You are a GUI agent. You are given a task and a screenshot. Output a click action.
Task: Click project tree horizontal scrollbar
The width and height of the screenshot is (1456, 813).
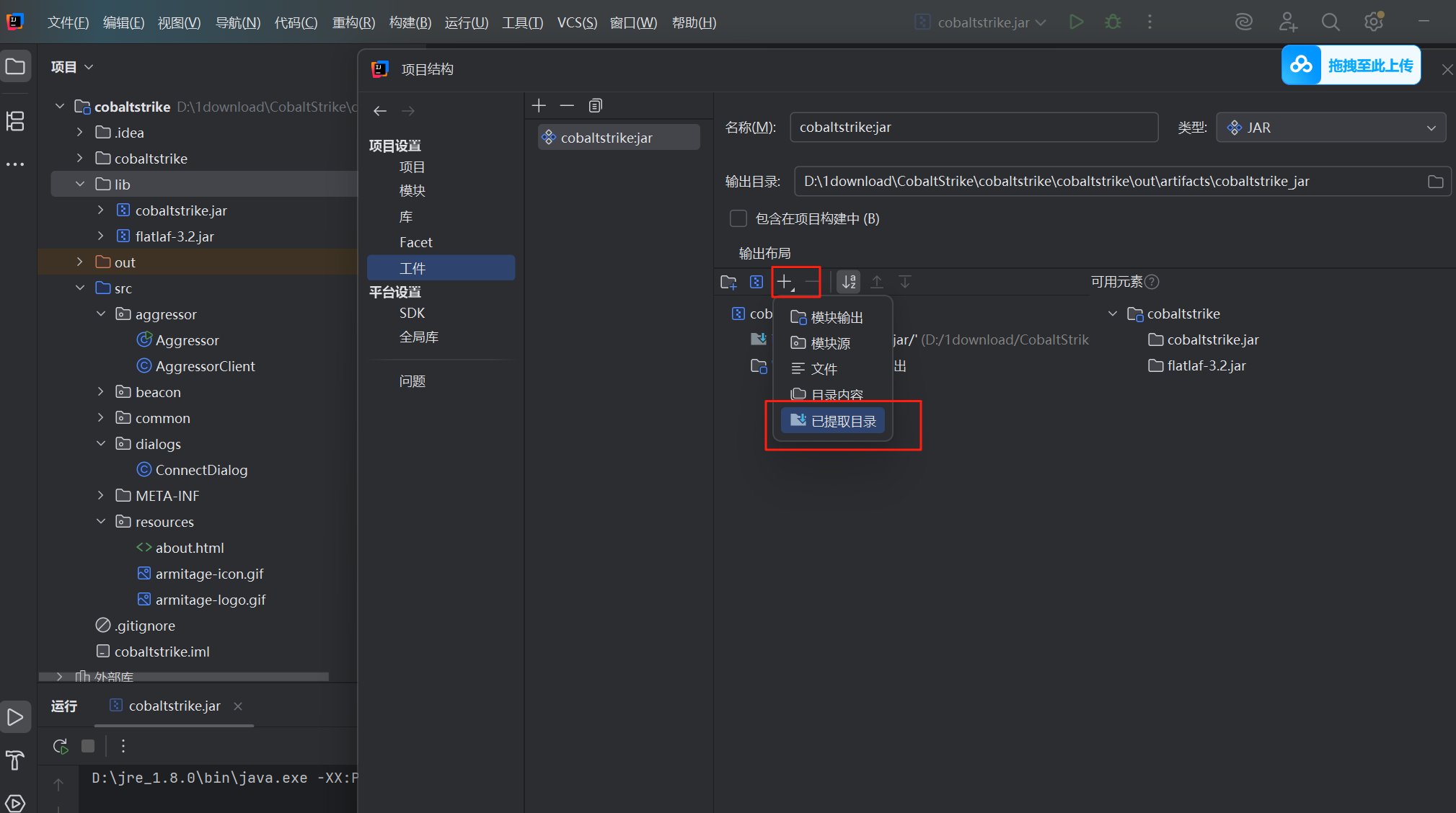(x=184, y=677)
